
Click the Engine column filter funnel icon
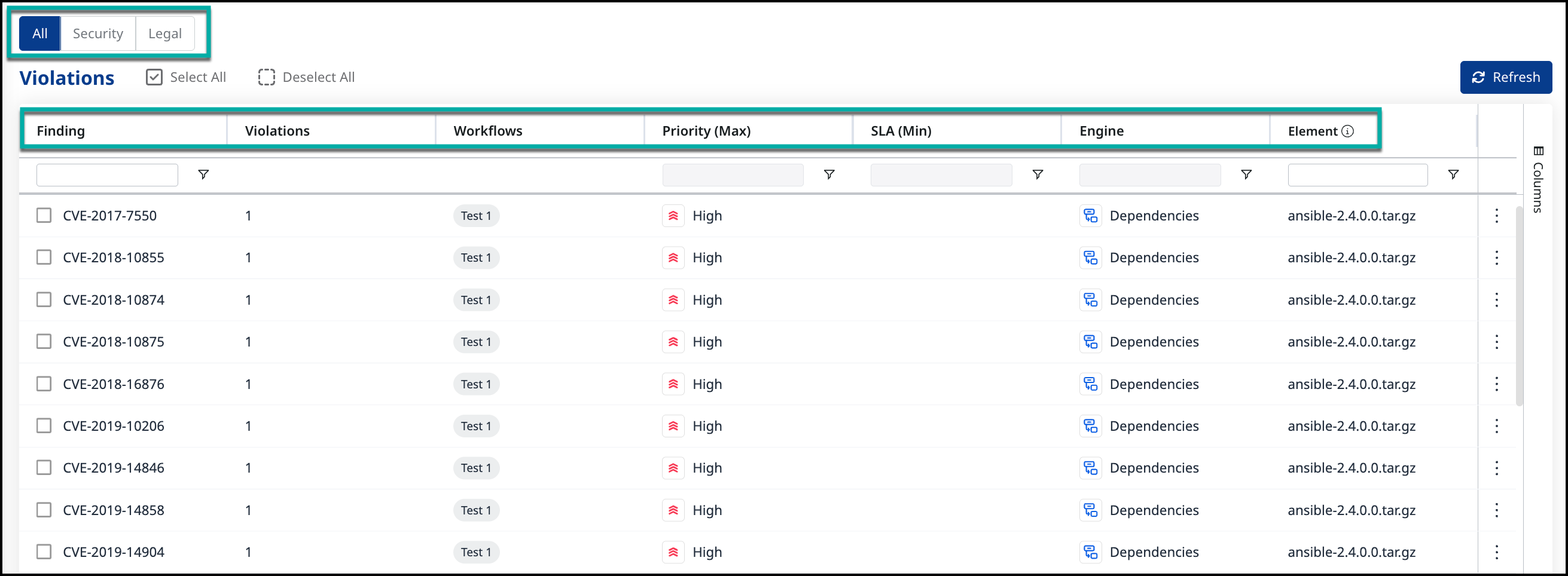click(x=1246, y=174)
